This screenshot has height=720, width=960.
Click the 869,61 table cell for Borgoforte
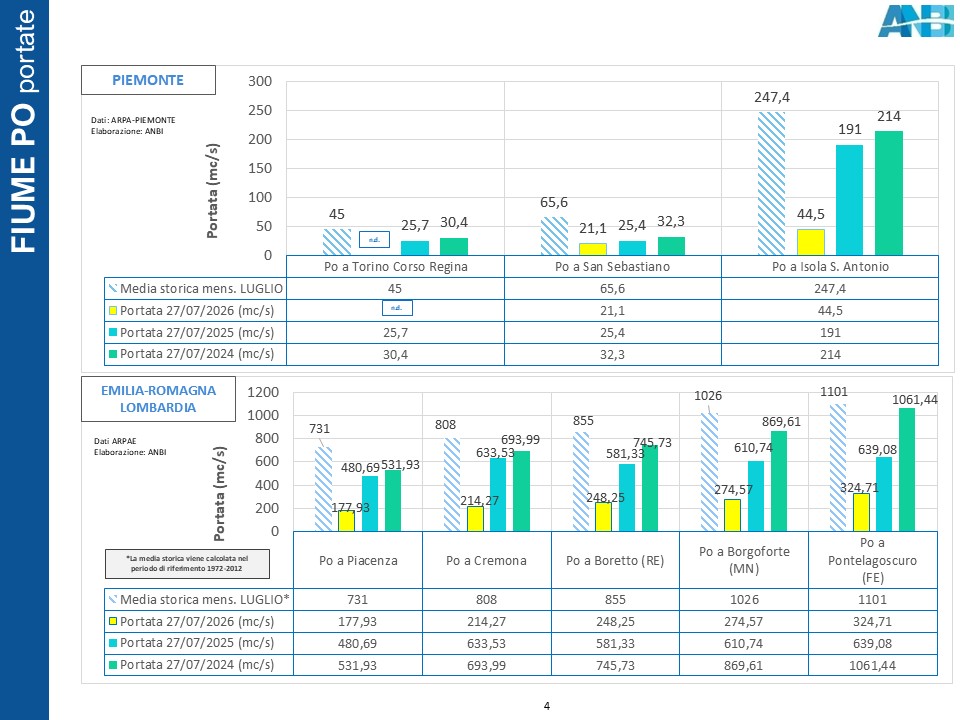click(x=743, y=665)
